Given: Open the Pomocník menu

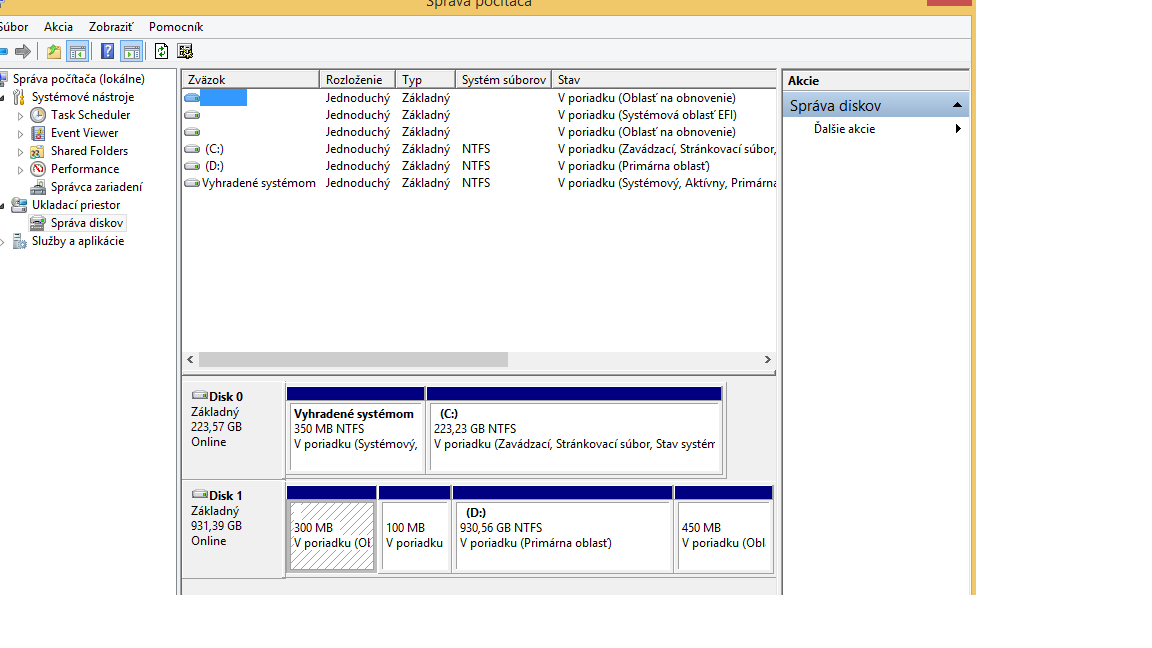Looking at the screenshot, I should [x=176, y=26].
